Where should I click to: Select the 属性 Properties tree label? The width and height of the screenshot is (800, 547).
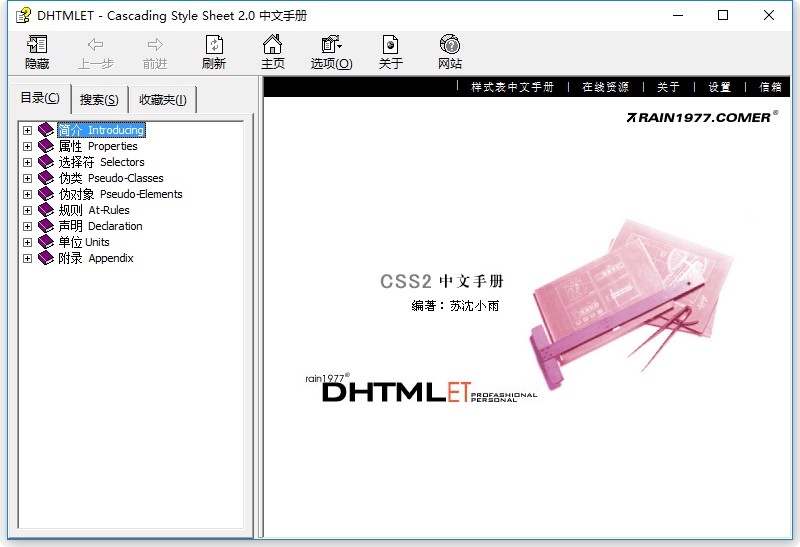click(97, 146)
